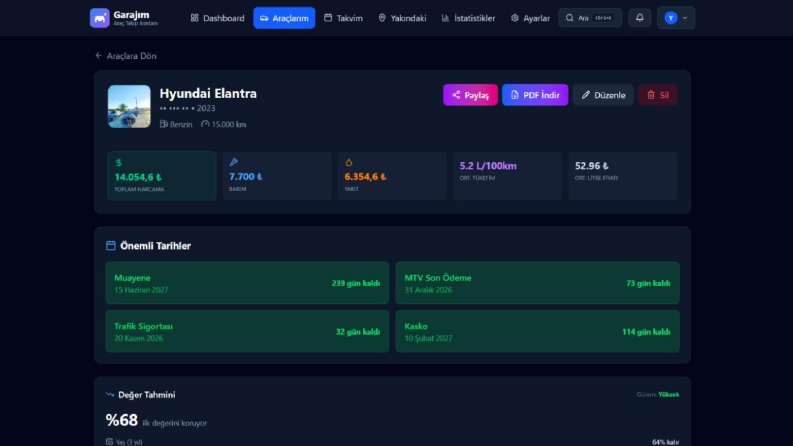Click the Ara search field
The height and width of the screenshot is (446, 793).
tap(590, 18)
